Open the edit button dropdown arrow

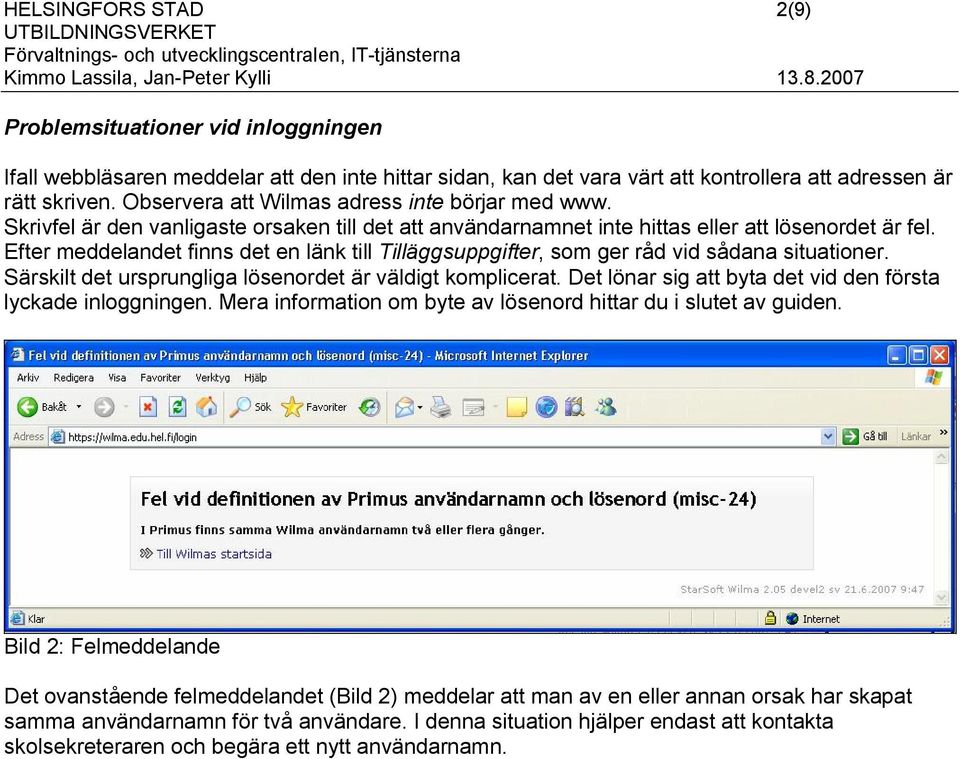pyautogui.click(x=495, y=407)
